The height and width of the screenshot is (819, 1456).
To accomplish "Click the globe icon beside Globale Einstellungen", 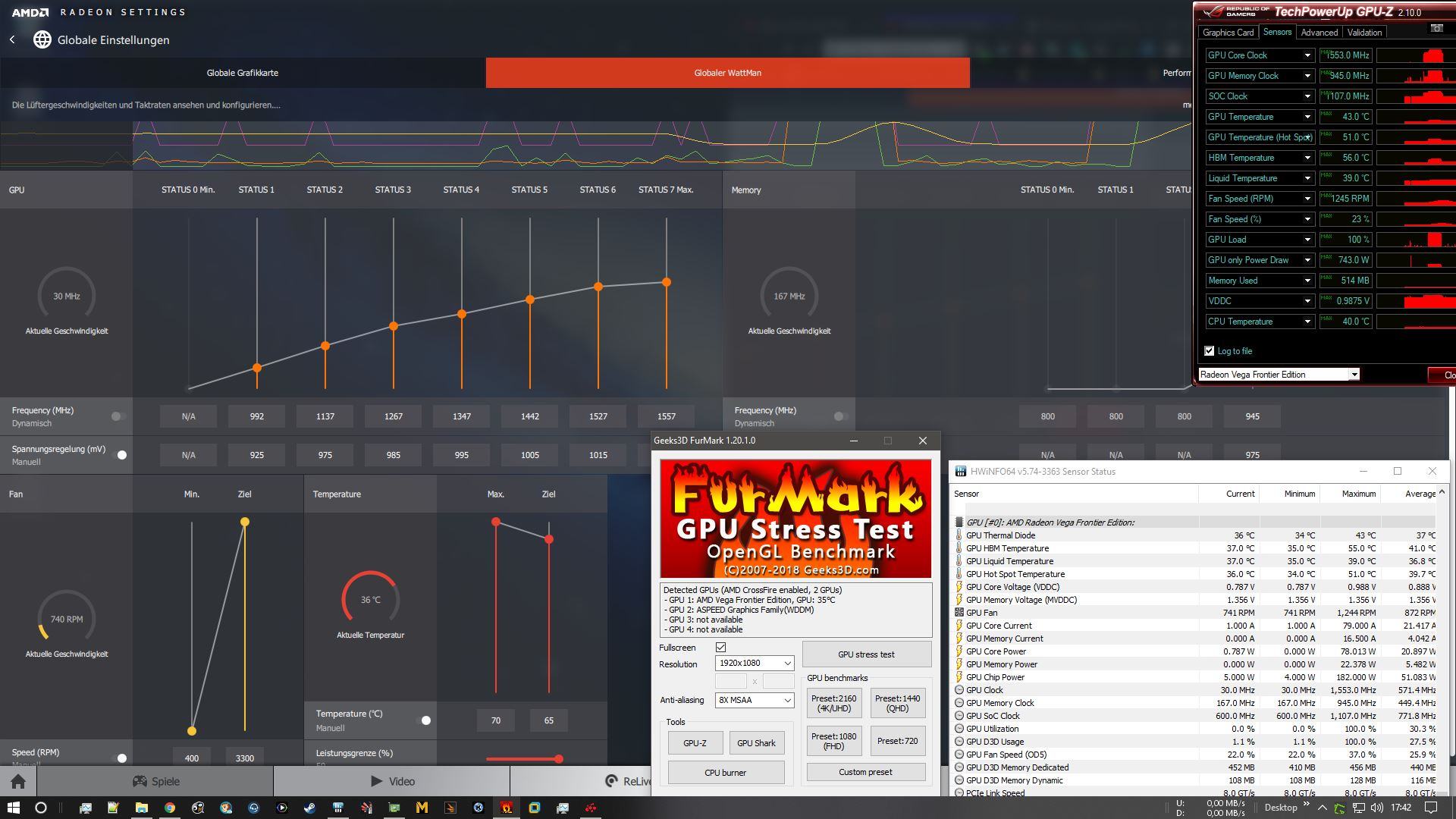I will click(42, 39).
